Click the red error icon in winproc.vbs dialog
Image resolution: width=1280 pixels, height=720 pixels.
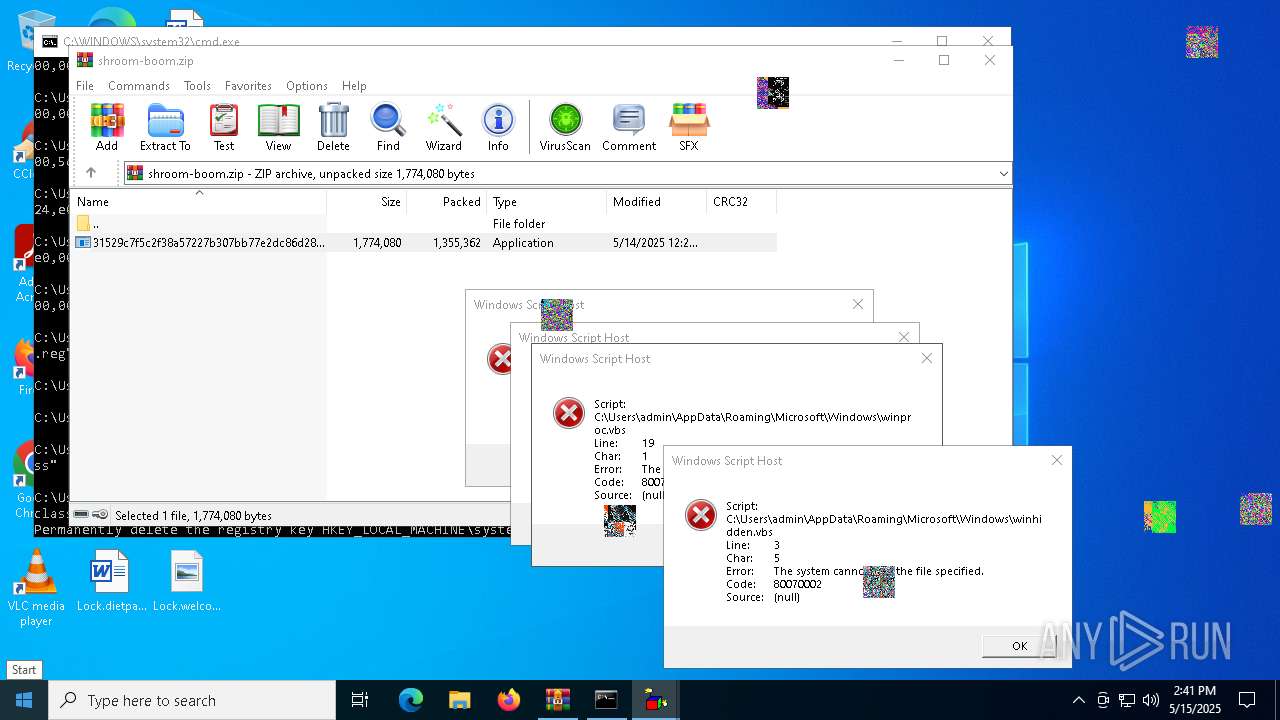[x=569, y=413]
